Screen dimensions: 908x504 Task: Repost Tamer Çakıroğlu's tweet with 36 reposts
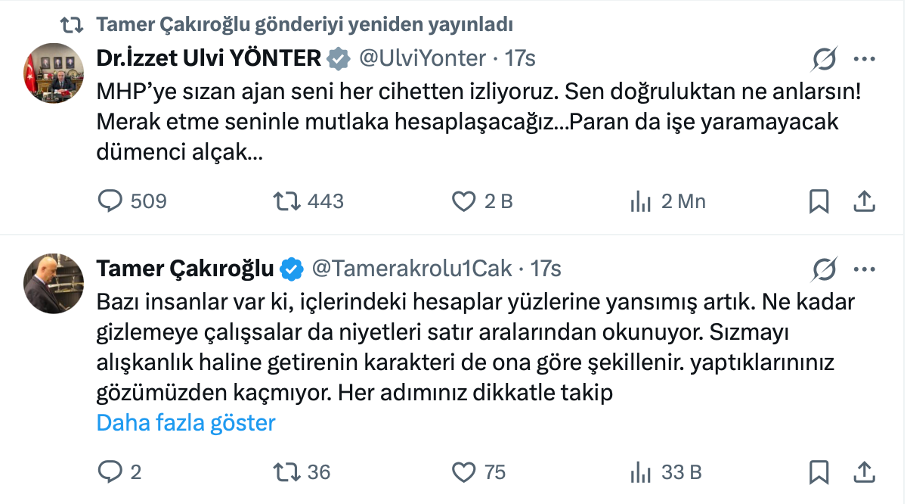pos(287,472)
